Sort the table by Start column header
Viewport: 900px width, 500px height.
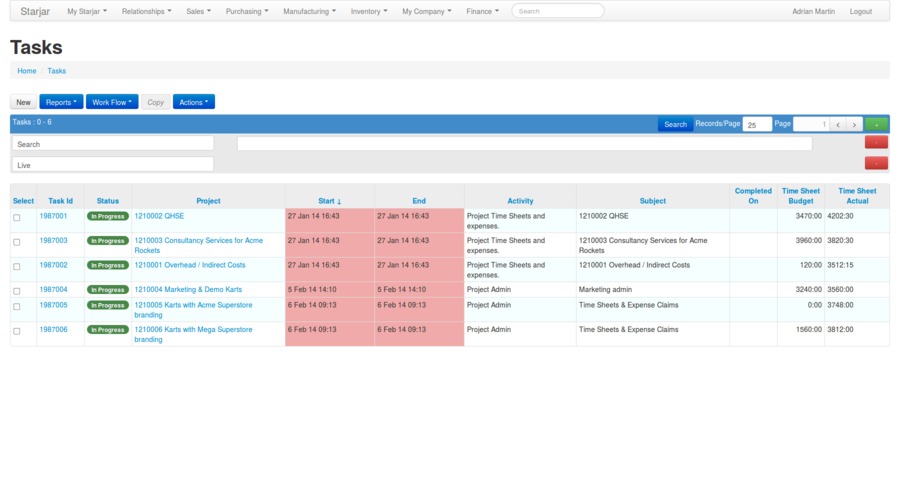click(329, 201)
